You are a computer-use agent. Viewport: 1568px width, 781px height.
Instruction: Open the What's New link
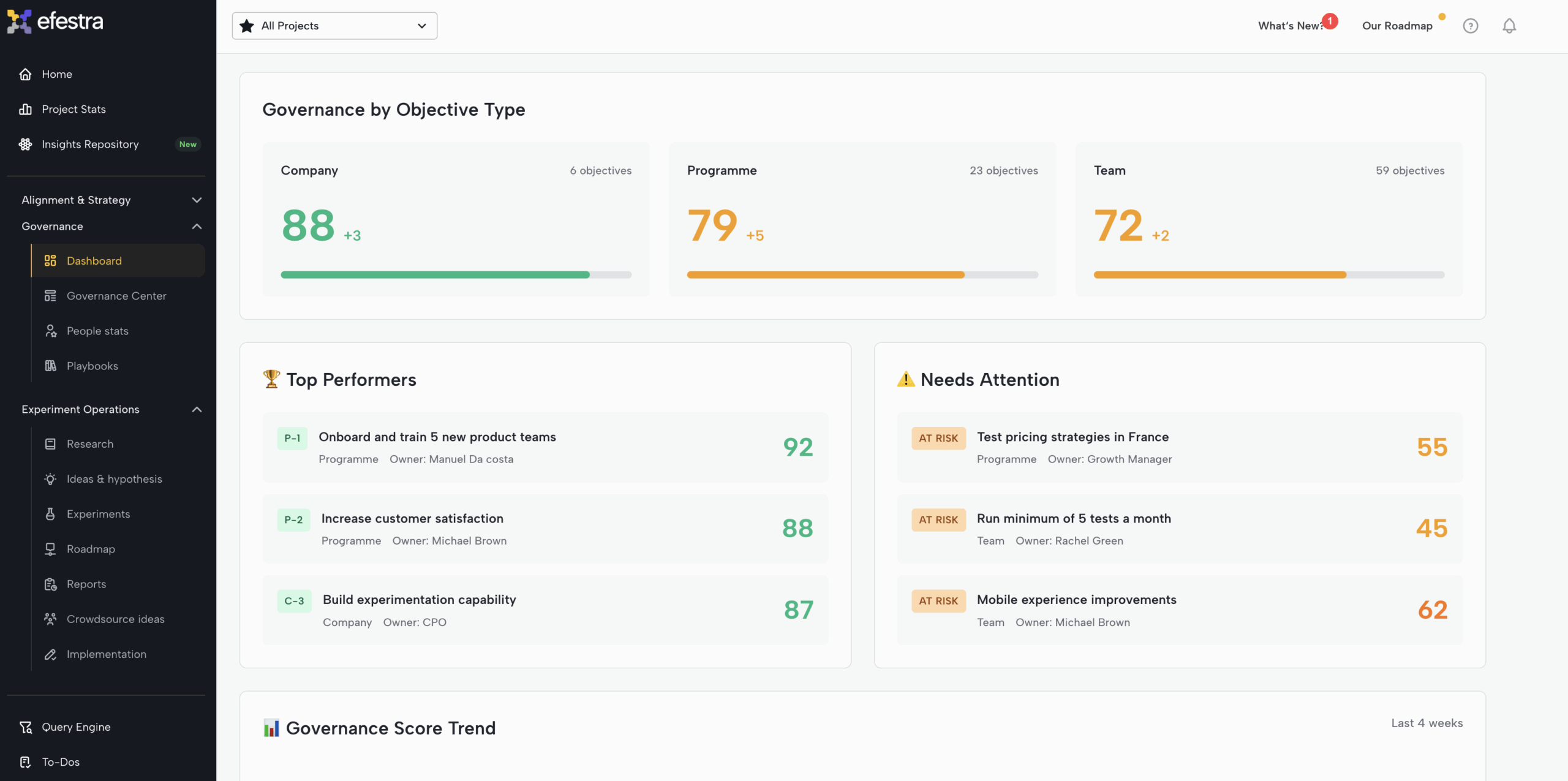tap(1289, 26)
